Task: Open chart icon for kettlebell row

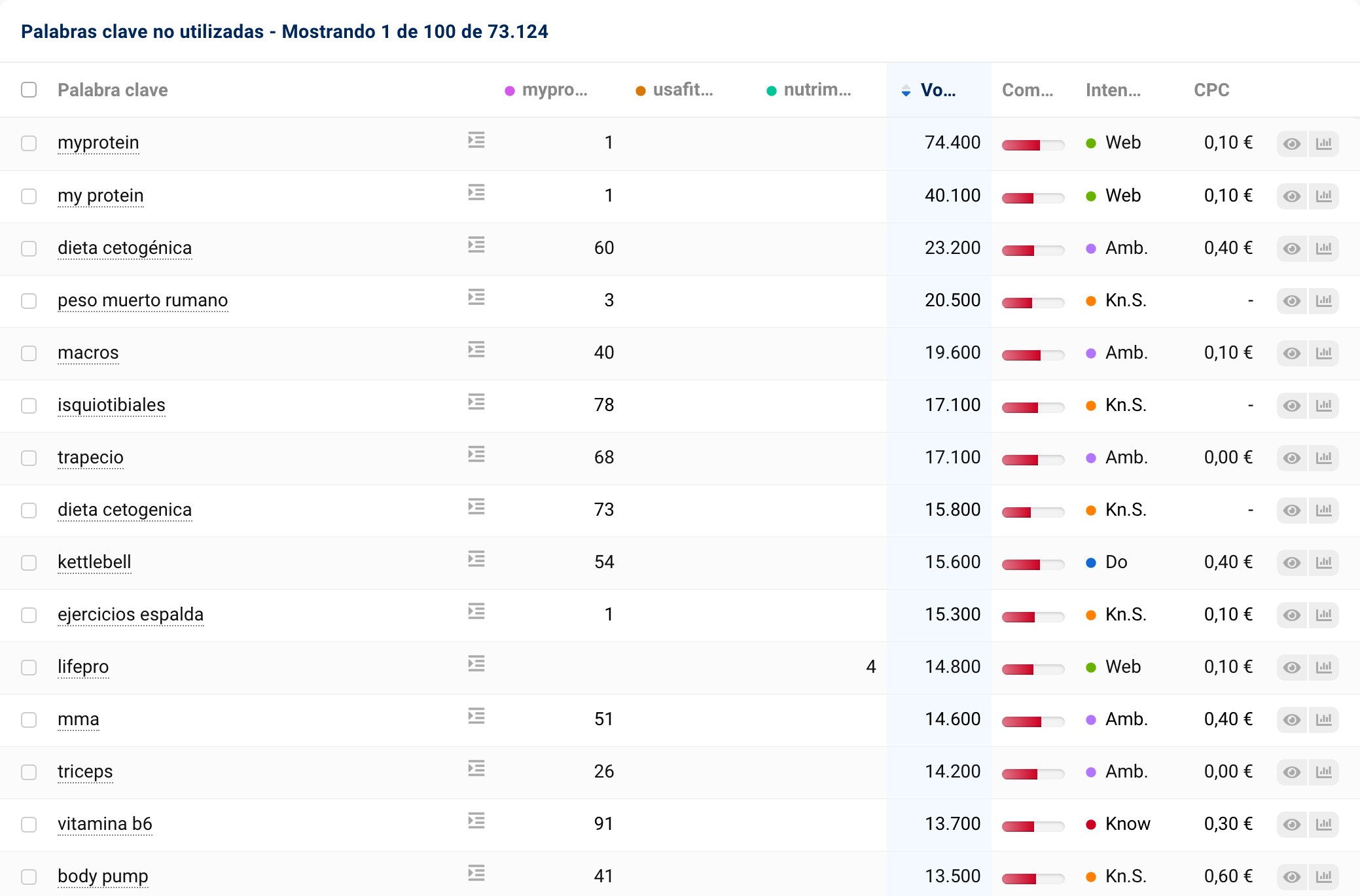Action: click(x=1323, y=563)
